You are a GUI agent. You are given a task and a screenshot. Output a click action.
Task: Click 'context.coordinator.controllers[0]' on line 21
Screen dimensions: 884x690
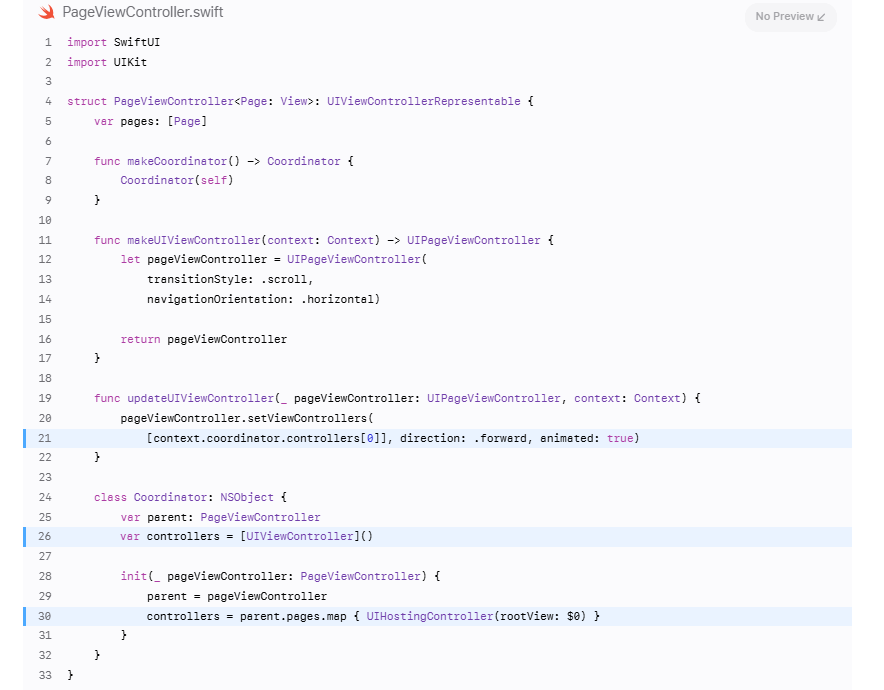[263, 438]
